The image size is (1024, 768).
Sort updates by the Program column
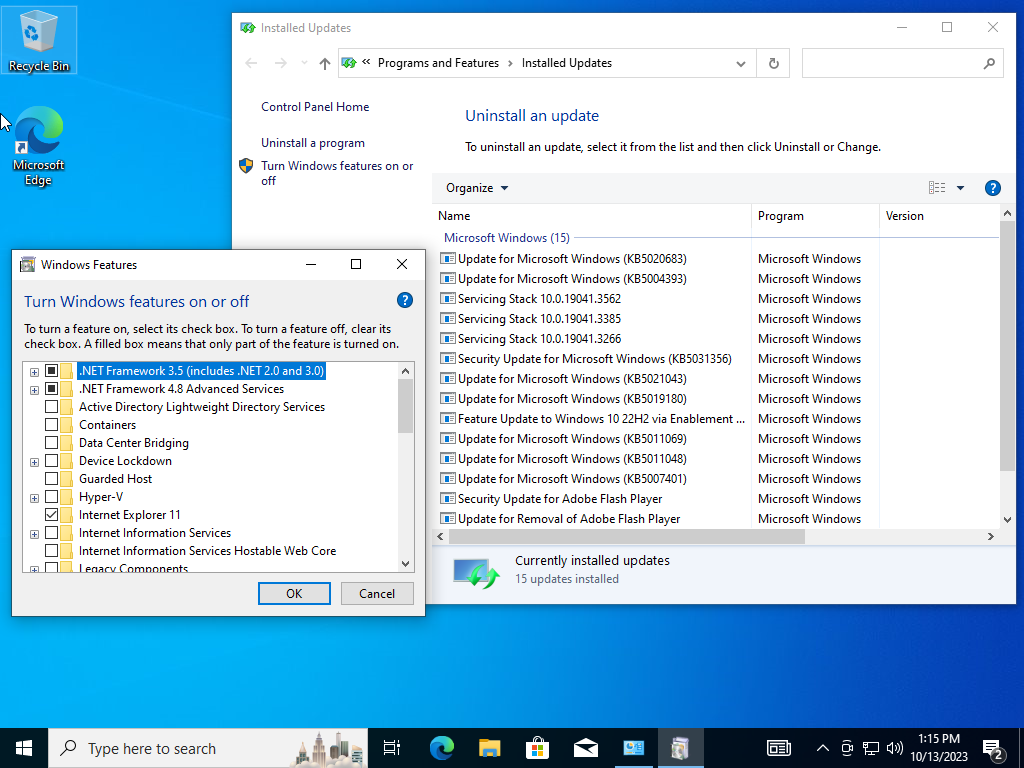(x=815, y=216)
